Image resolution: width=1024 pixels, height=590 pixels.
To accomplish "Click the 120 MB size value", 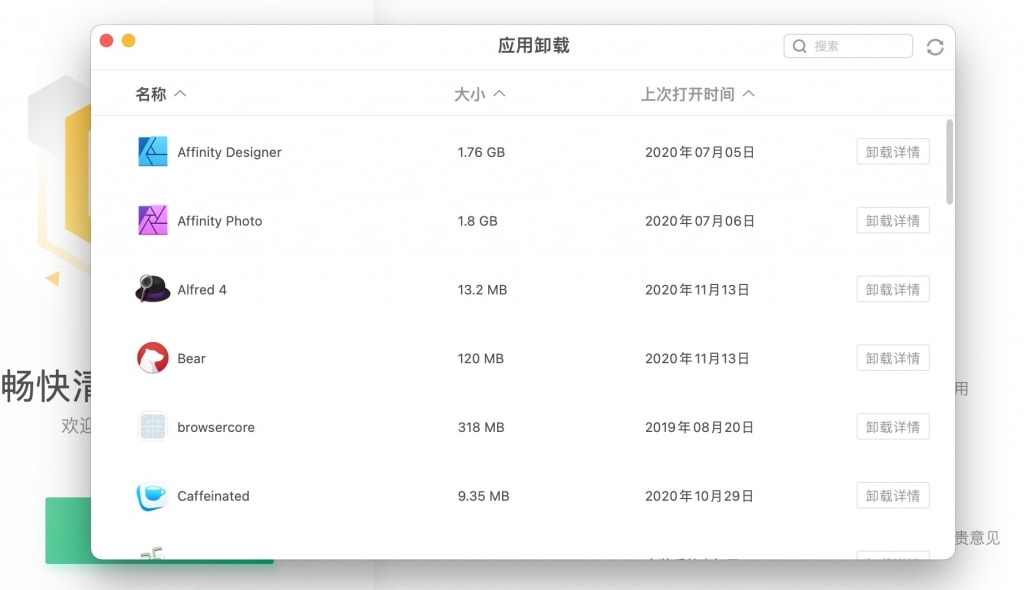I will tap(480, 358).
